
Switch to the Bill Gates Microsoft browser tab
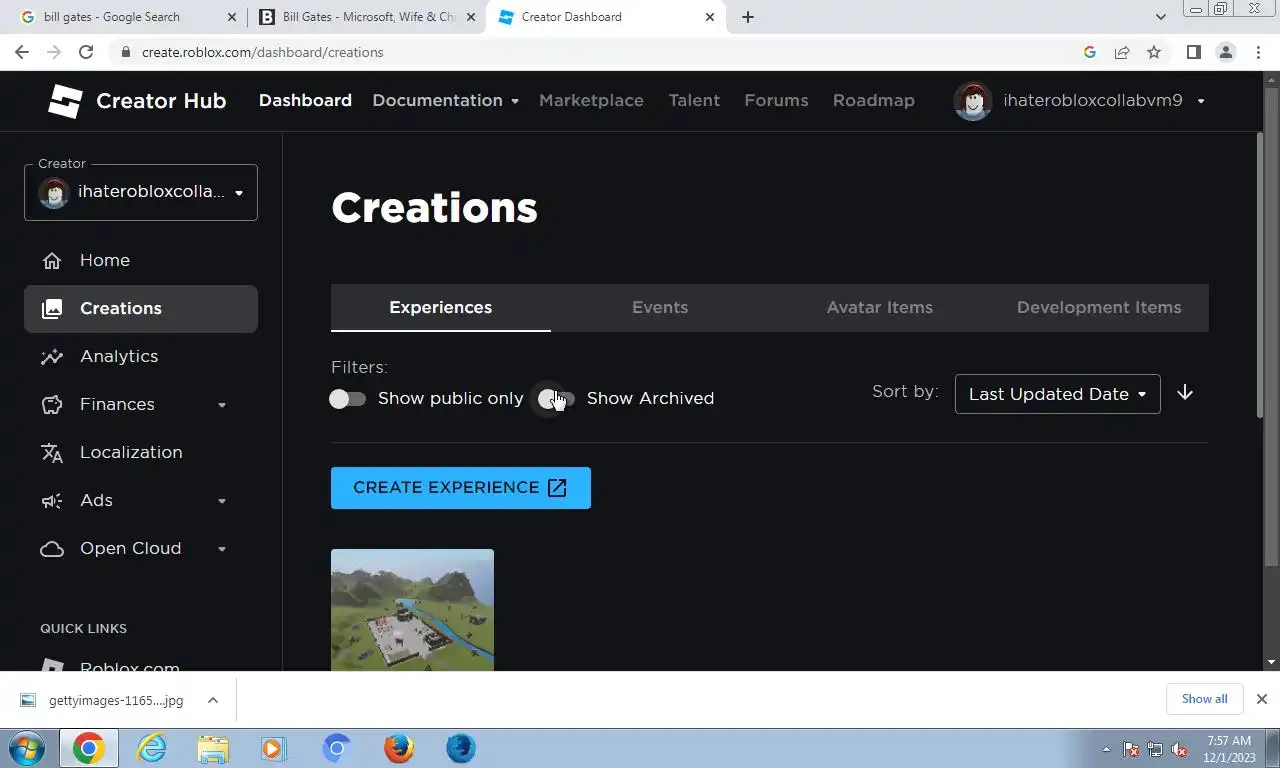click(367, 17)
